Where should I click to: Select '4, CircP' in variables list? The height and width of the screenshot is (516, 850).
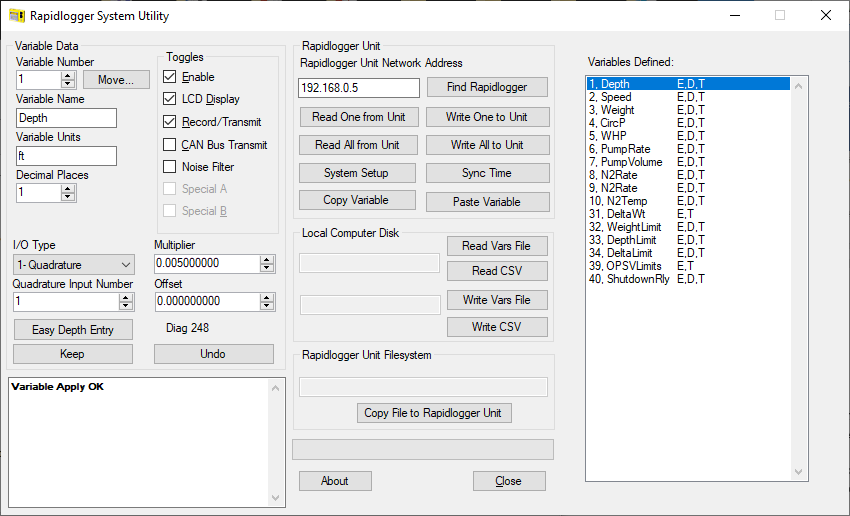688,123
